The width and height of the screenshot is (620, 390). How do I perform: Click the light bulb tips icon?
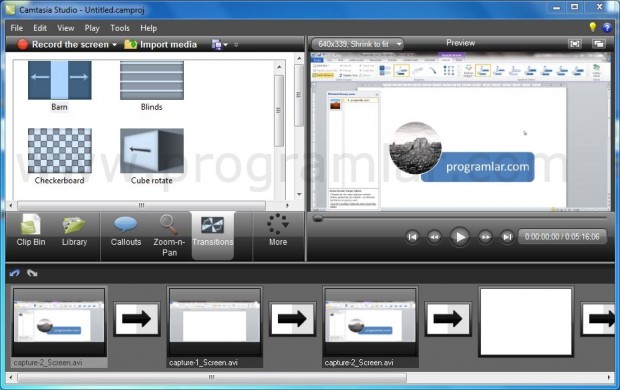click(592, 27)
